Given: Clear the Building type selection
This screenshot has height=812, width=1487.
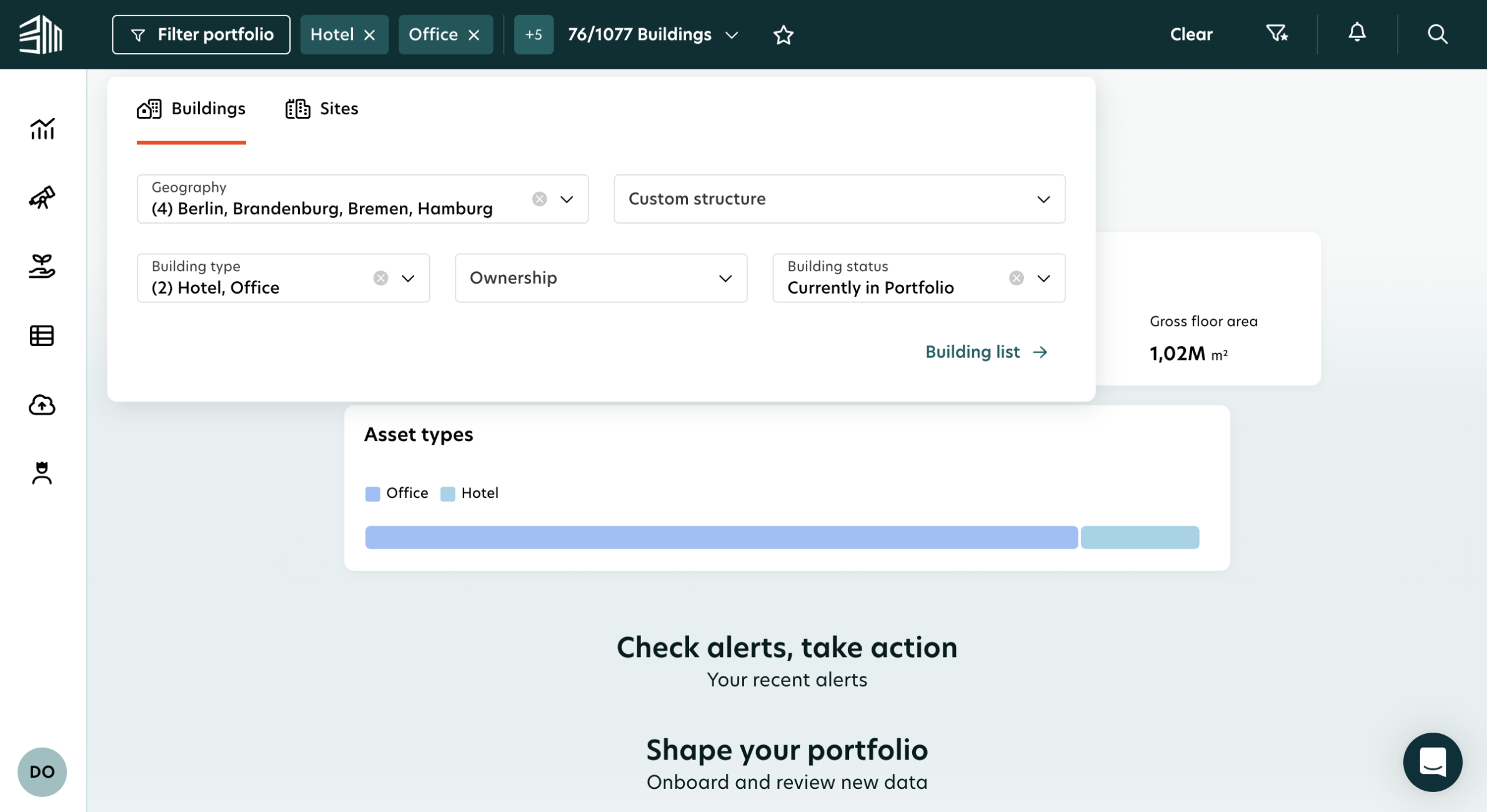Looking at the screenshot, I should (380, 278).
